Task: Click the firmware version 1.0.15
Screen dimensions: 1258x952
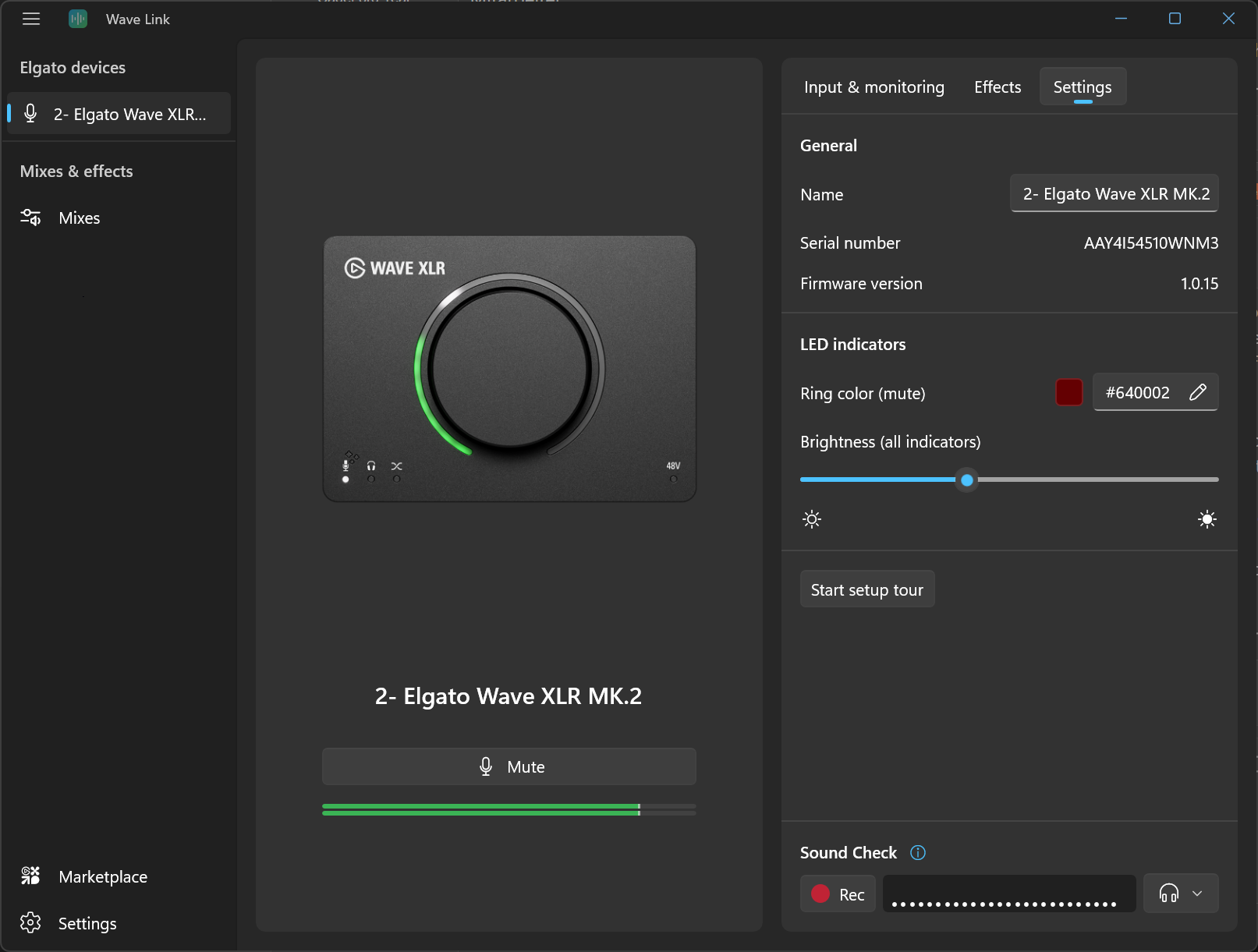Action: pos(1199,283)
